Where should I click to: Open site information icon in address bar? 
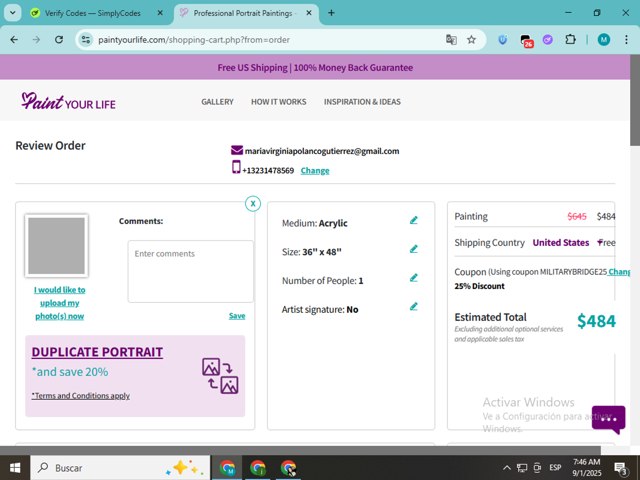pyautogui.click(x=86, y=40)
